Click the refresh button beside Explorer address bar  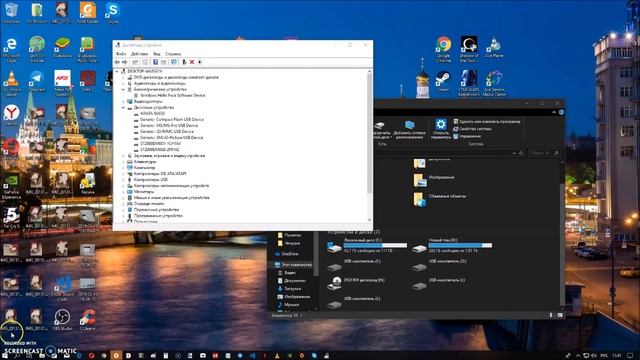(x=521, y=153)
